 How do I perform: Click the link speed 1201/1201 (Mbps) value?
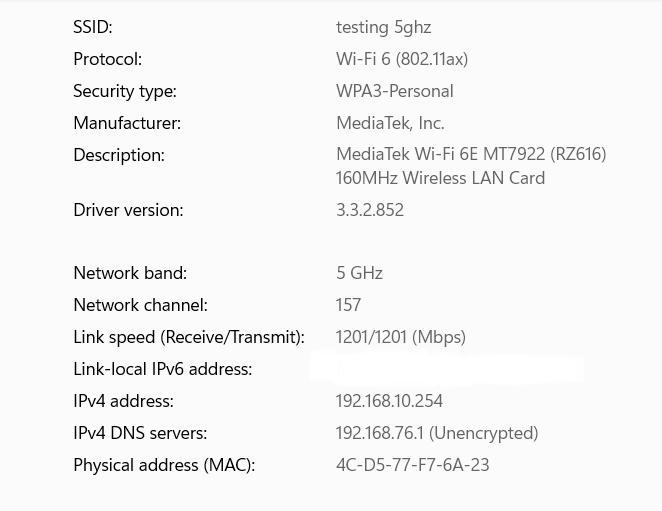point(401,337)
